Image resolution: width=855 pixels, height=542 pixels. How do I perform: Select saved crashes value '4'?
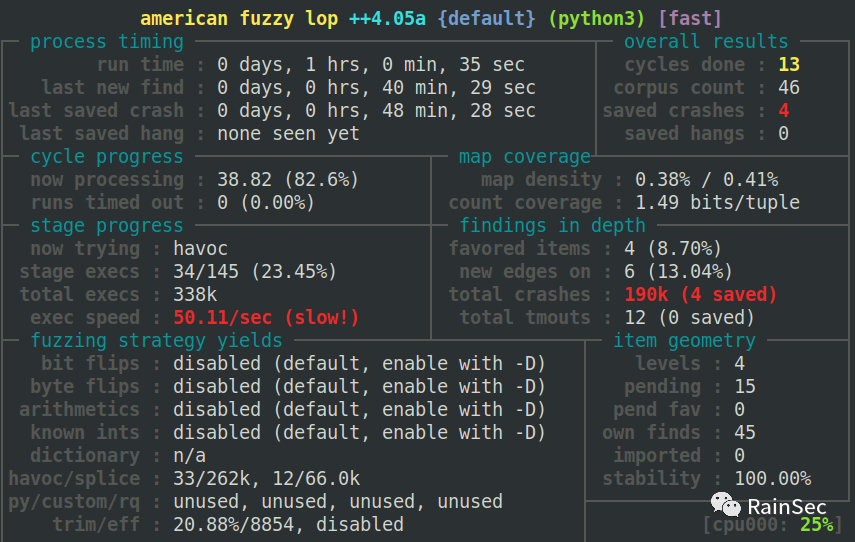pos(784,110)
